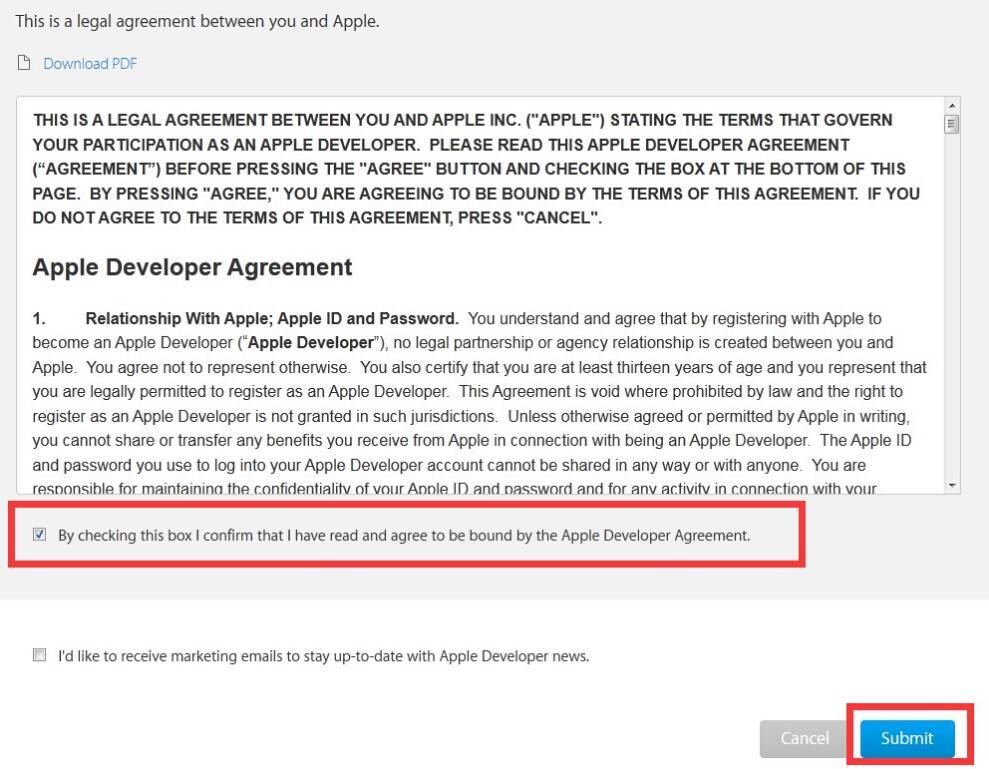Enable marketing emails checkbox
The image size is (989, 769).
pyautogui.click(x=39, y=655)
